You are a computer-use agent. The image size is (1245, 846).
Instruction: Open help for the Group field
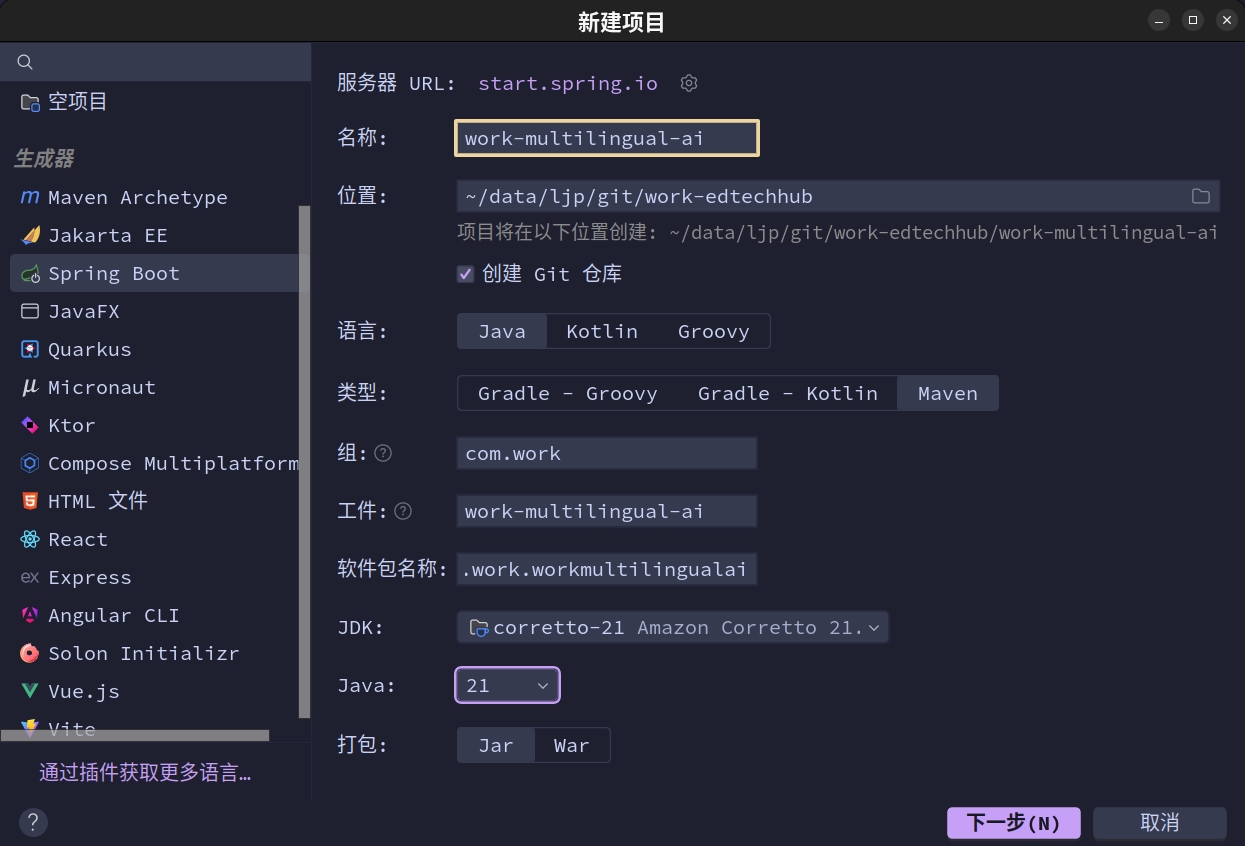pyautogui.click(x=383, y=453)
